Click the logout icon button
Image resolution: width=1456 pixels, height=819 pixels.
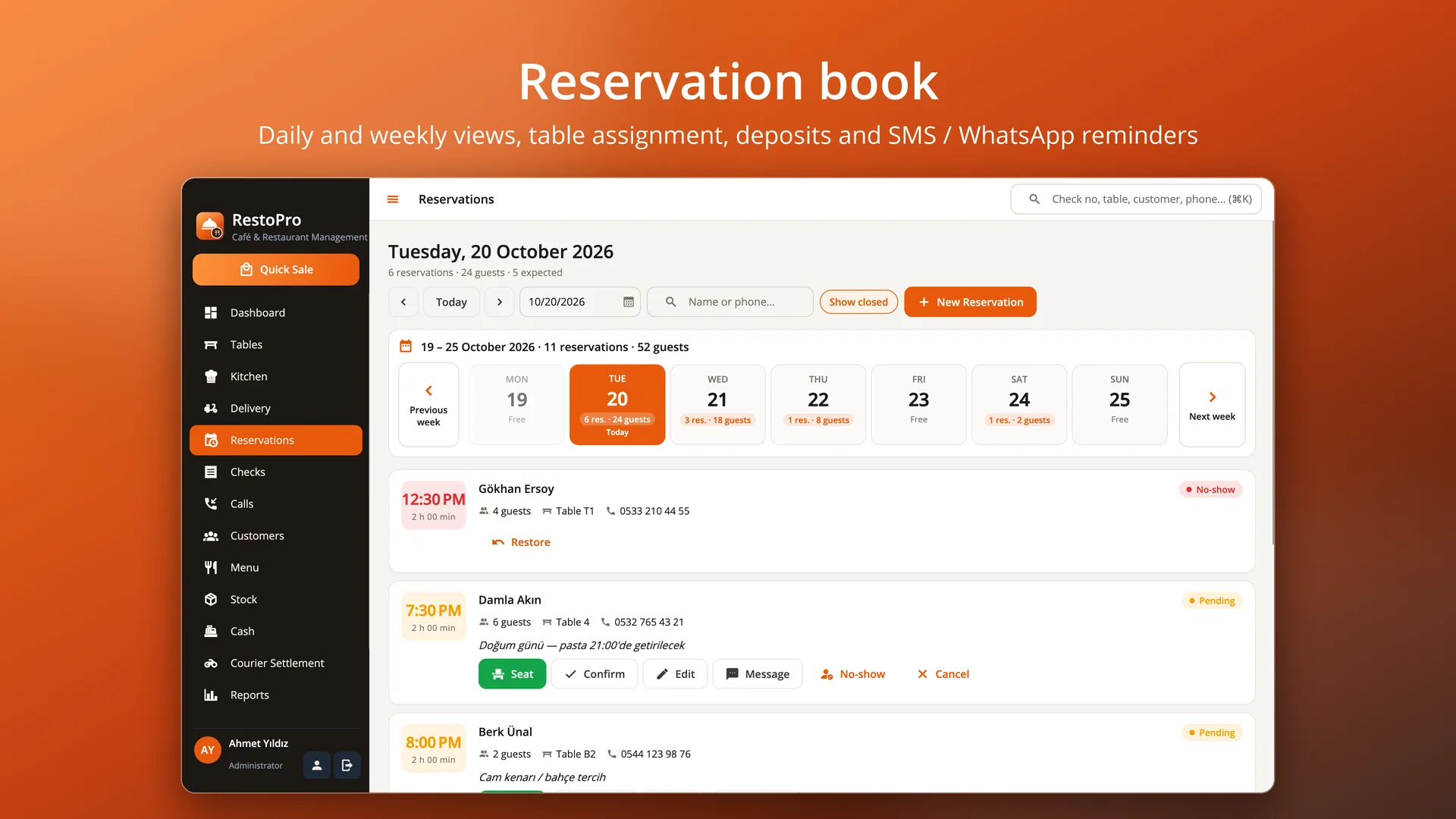347,765
